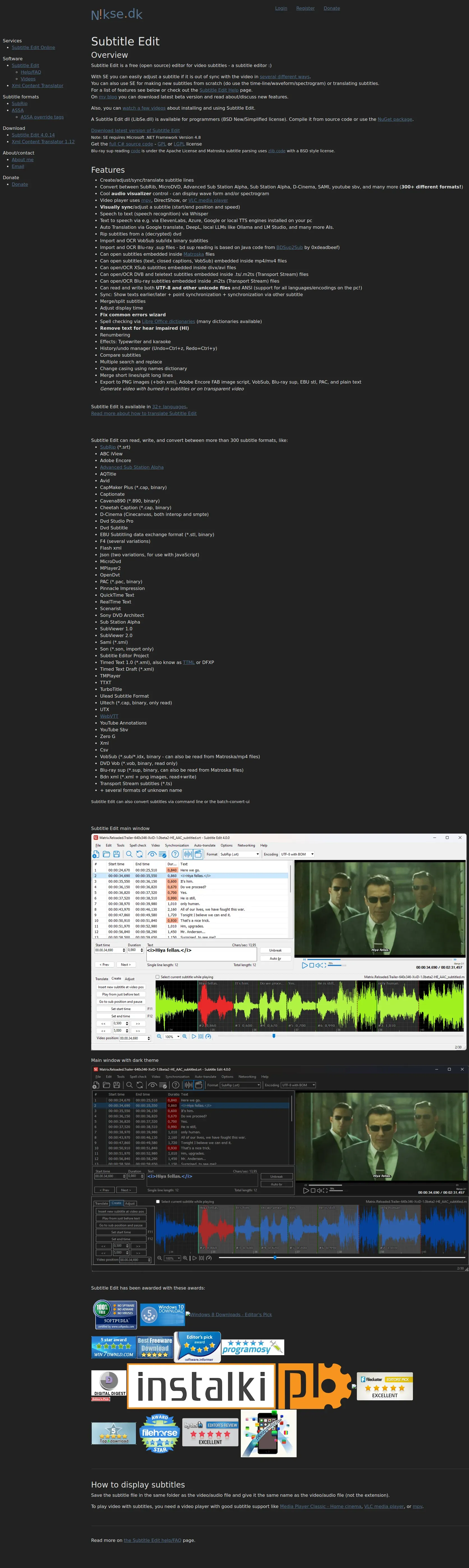Click the ASSA sidebar link
This screenshot has width=469, height=1568.
(x=18, y=110)
